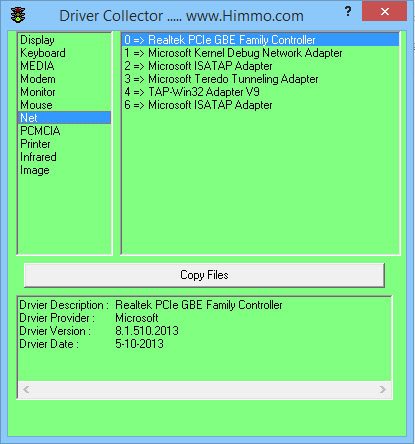Click the traffic light app icon in title bar
The width and height of the screenshot is (415, 444).
click(x=18, y=15)
